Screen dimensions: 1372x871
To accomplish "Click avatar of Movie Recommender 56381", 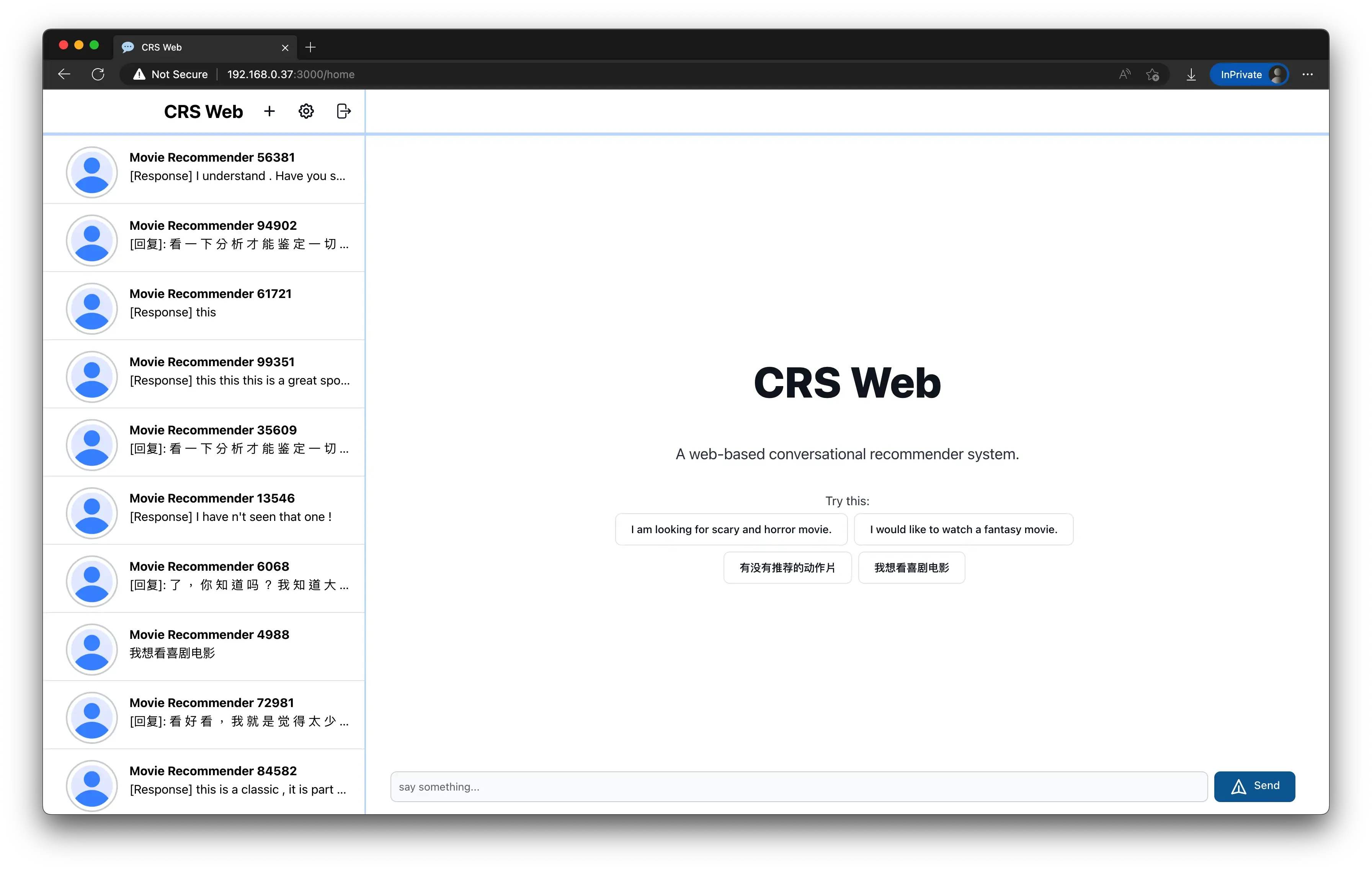I will [x=92, y=172].
